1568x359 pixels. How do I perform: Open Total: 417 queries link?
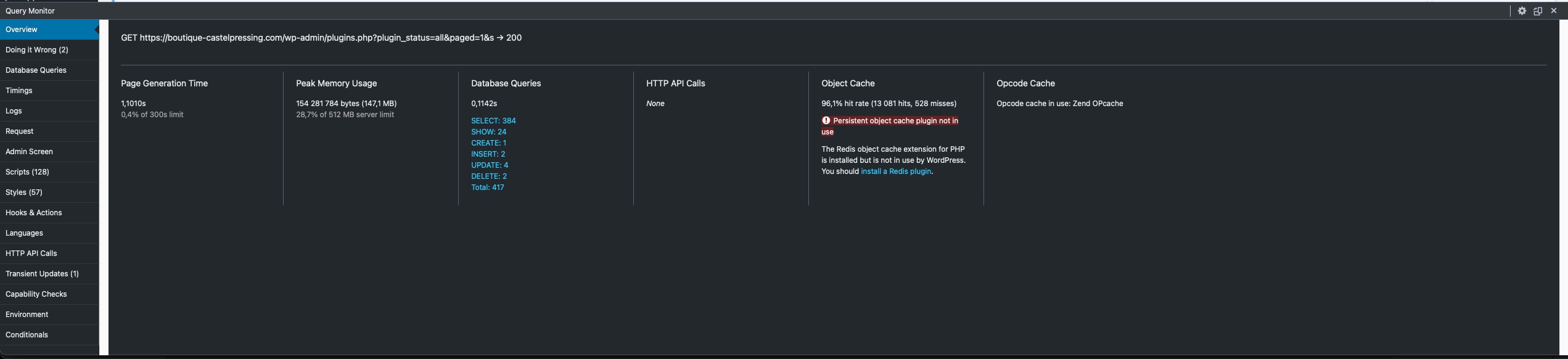coord(487,188)
